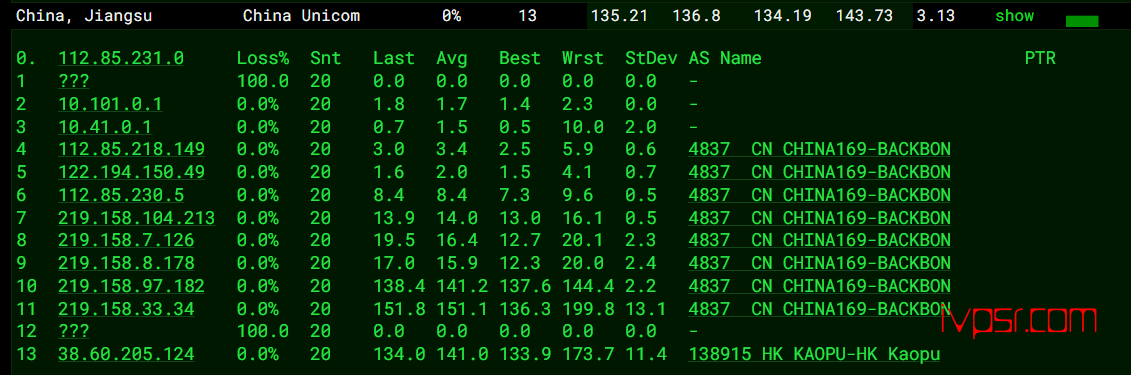Open AS 4837 link on hop 7 row
This screenshot has width=1131, height=375.
point(819,218)
